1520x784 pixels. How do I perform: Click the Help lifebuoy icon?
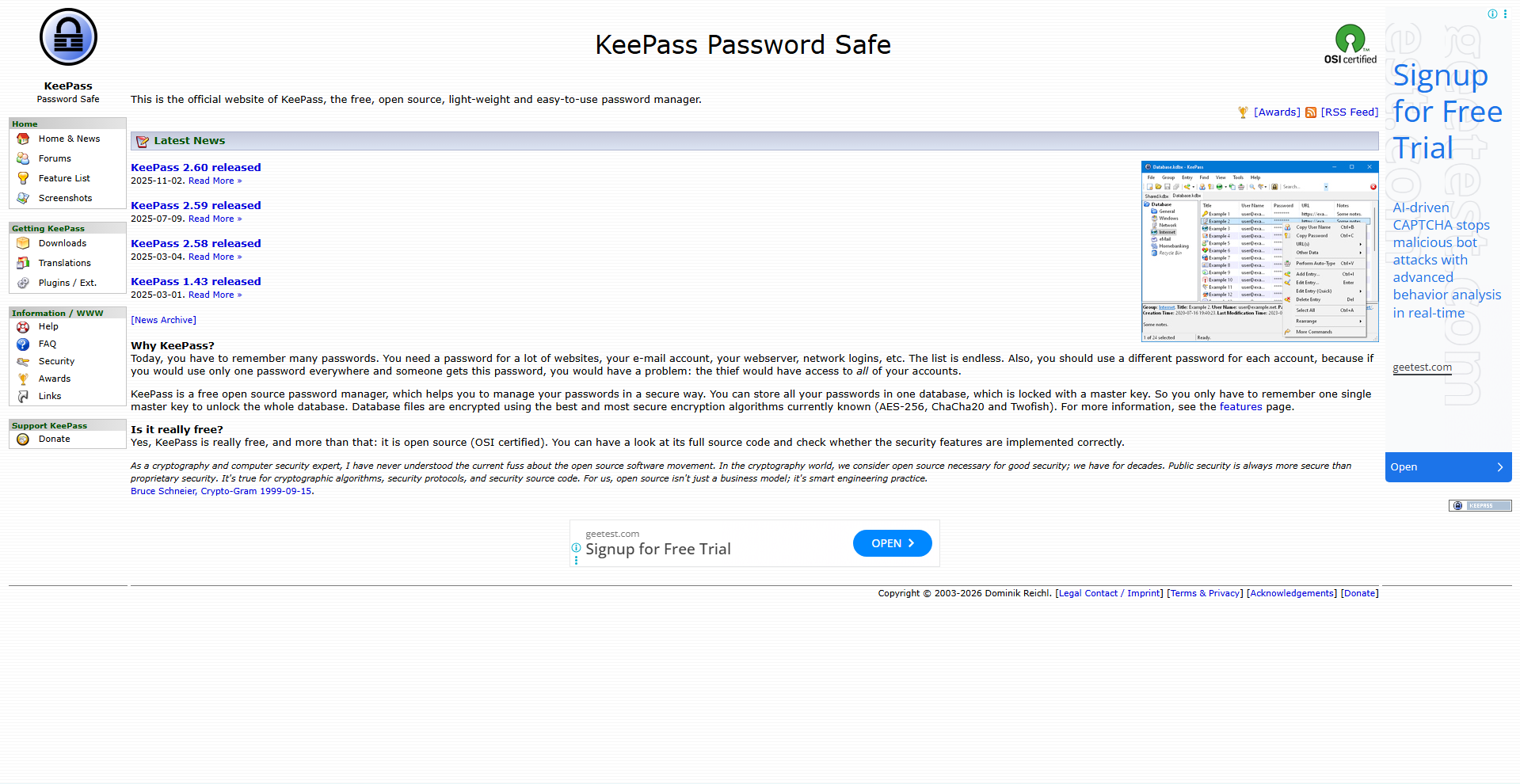click(24, 326)
